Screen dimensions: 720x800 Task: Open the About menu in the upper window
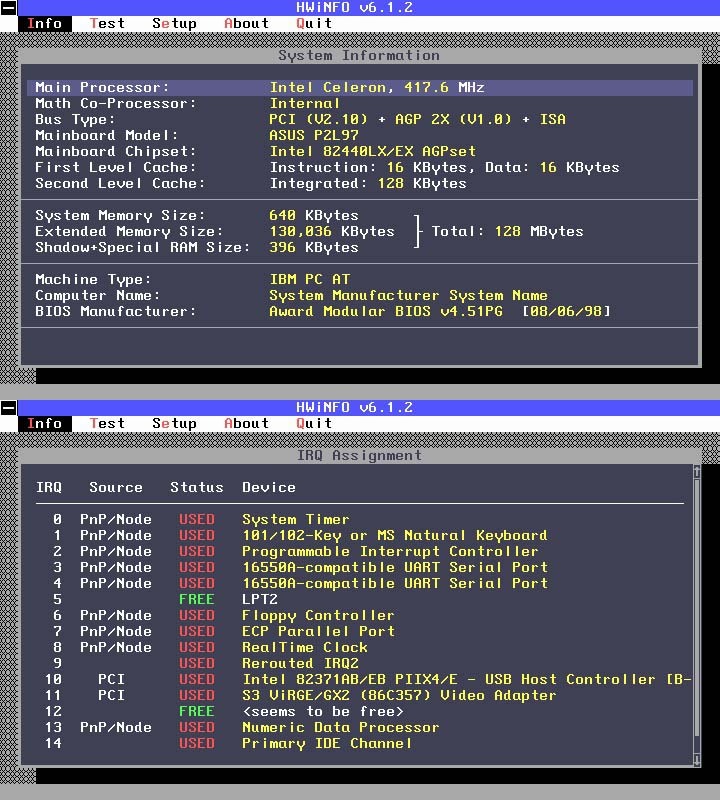pos(246,23)
